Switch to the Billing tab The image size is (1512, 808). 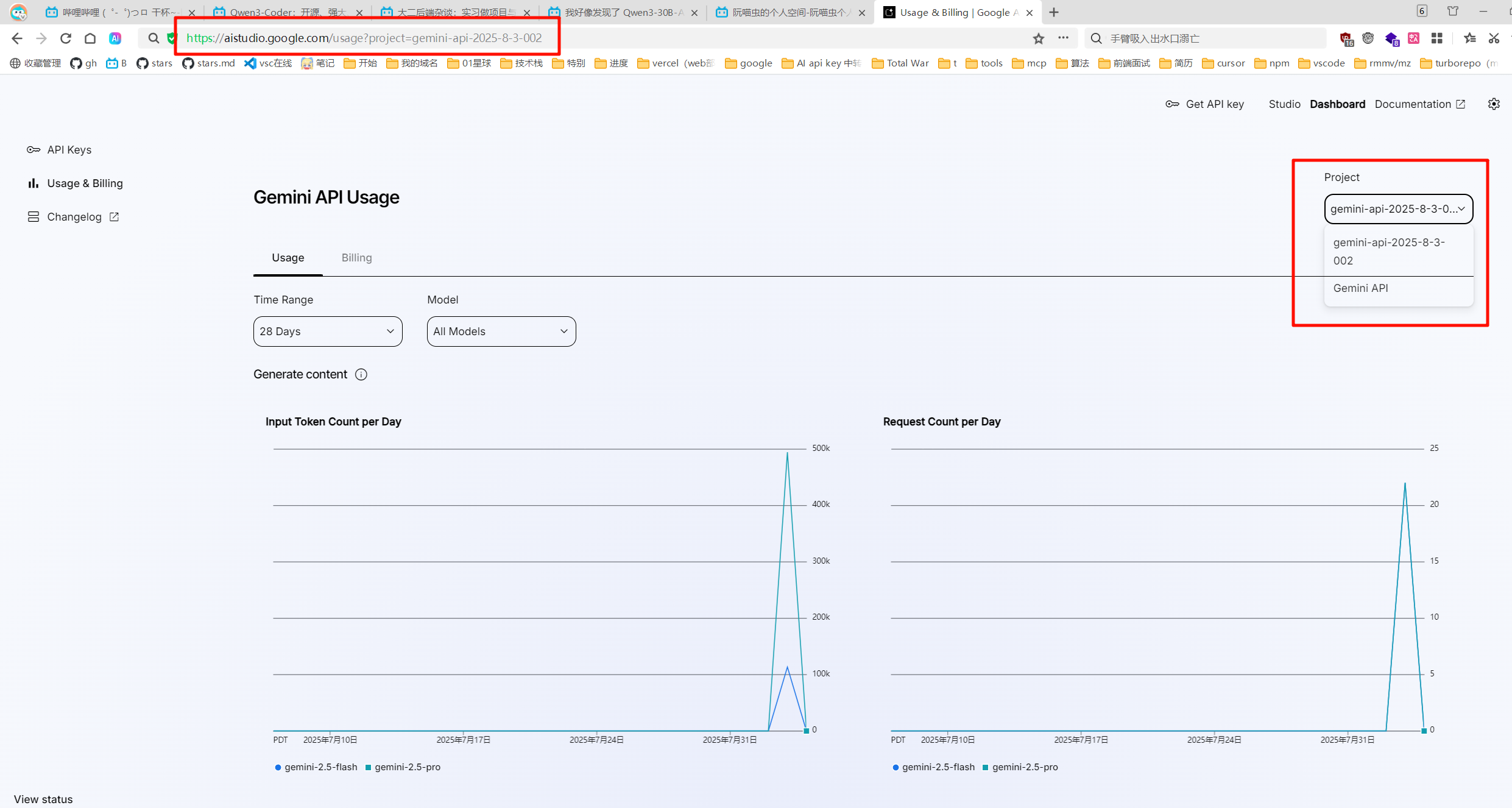click(357, 258)
